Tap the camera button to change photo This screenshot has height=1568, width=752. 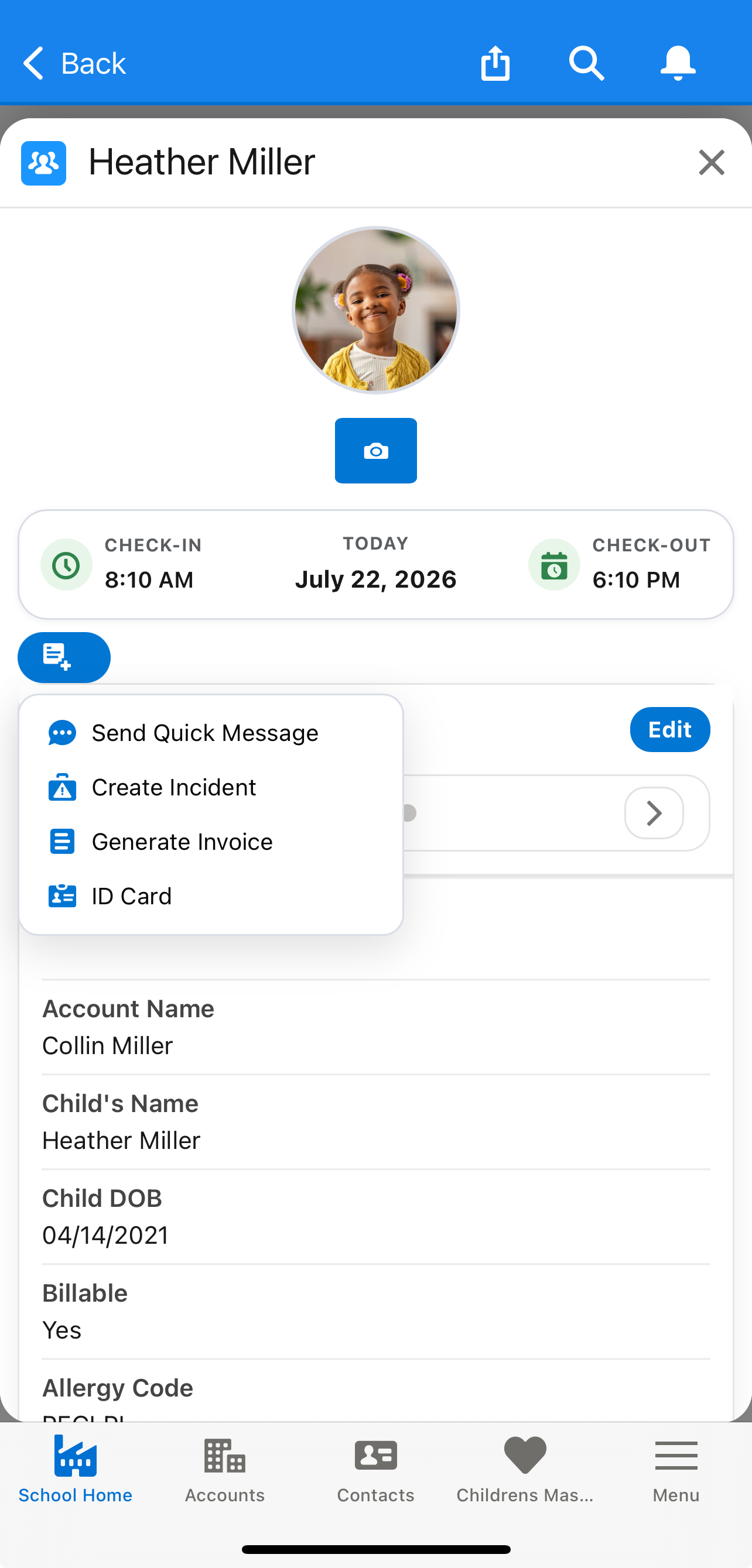(x=375, y=451)
